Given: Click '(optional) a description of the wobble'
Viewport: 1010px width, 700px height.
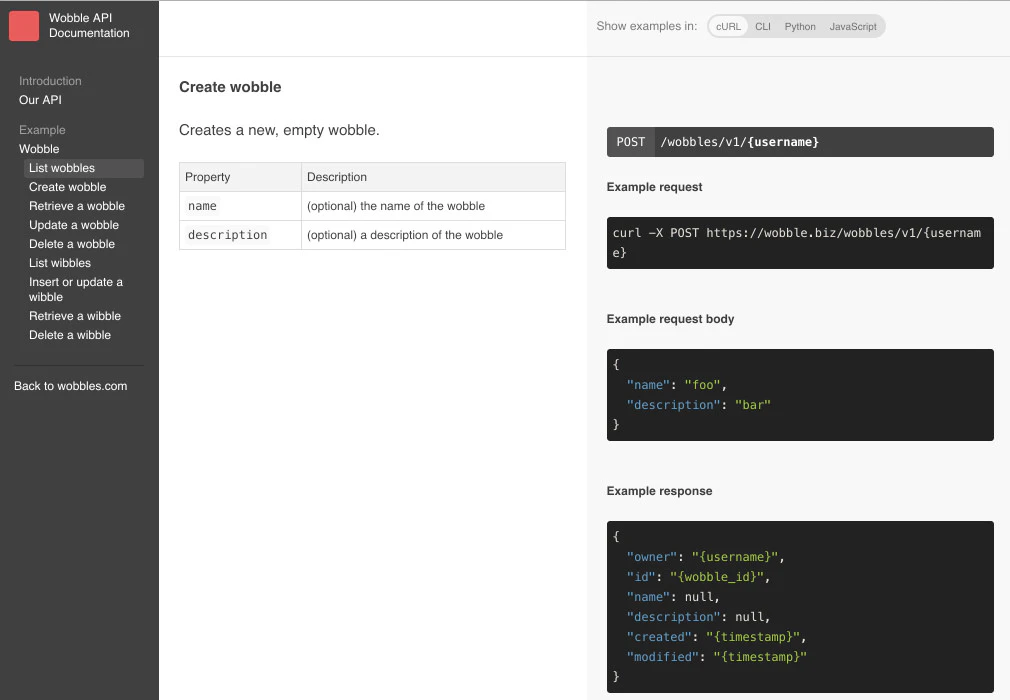Looking at the screenshot, I should (405, 235).
